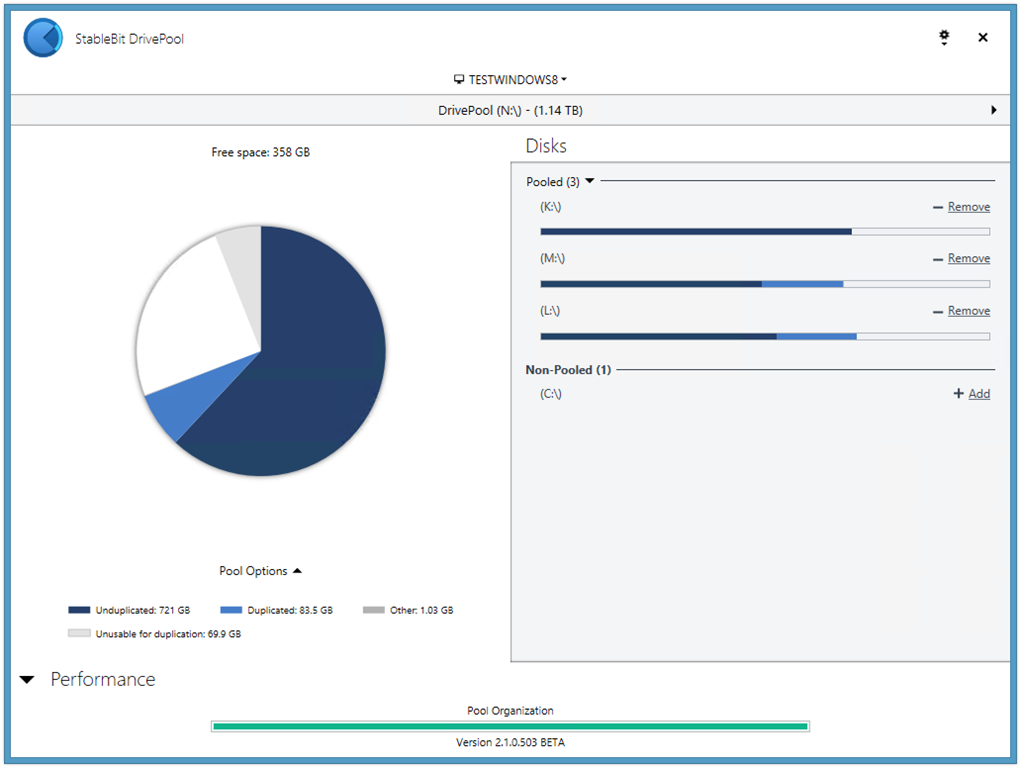Image resolution: width=1021 pixels, height=768 pixels.
Task: Click the minus icon for K:\ drive
Action: (938, 207)
